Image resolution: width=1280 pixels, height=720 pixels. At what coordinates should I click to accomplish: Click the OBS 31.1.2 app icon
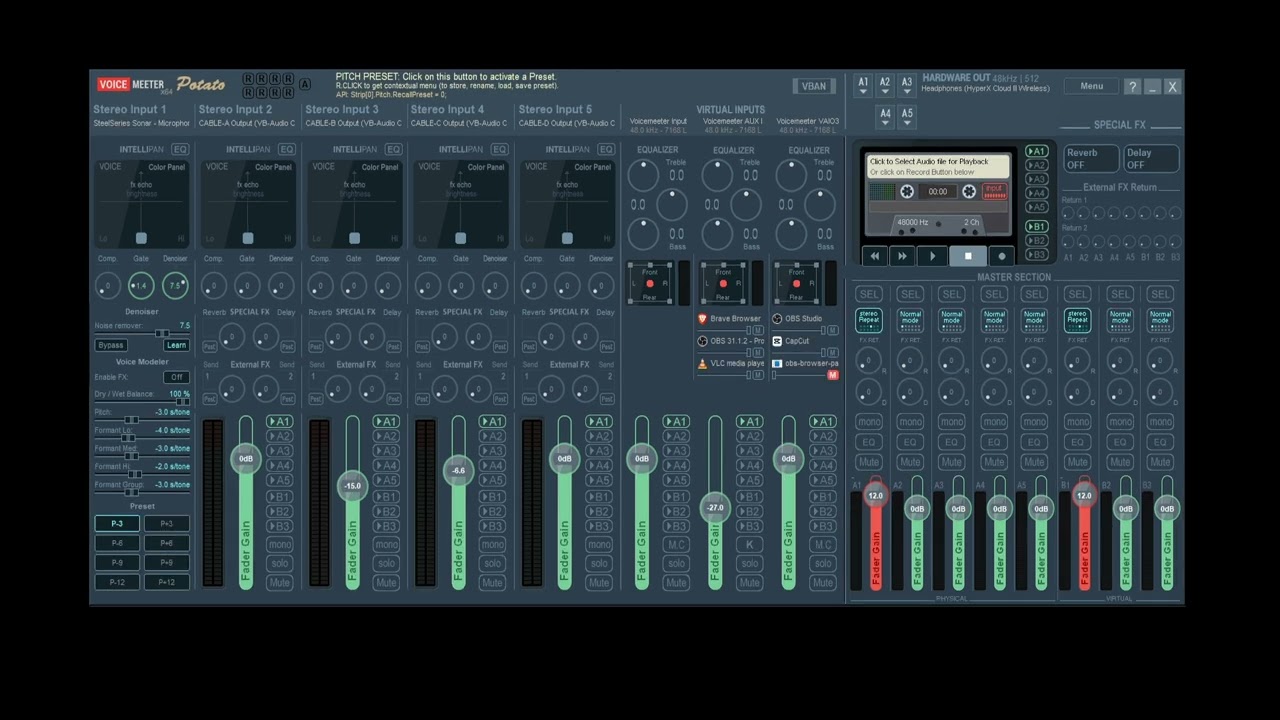click(x=702, y=341)
